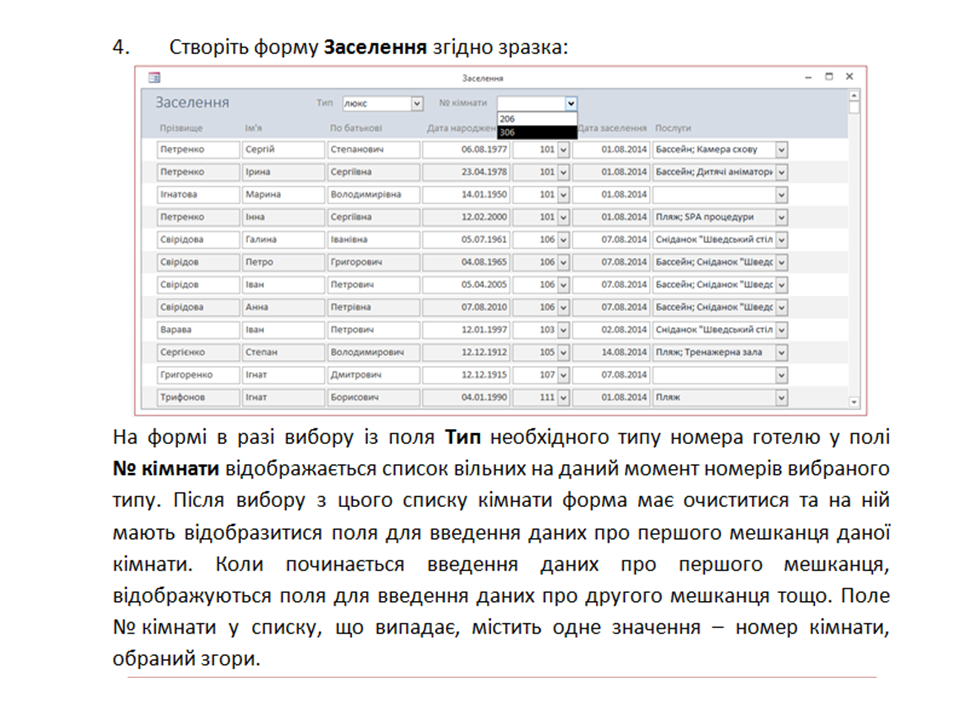
Task: Click the По батькові column header
Action: tap(356, 128)
